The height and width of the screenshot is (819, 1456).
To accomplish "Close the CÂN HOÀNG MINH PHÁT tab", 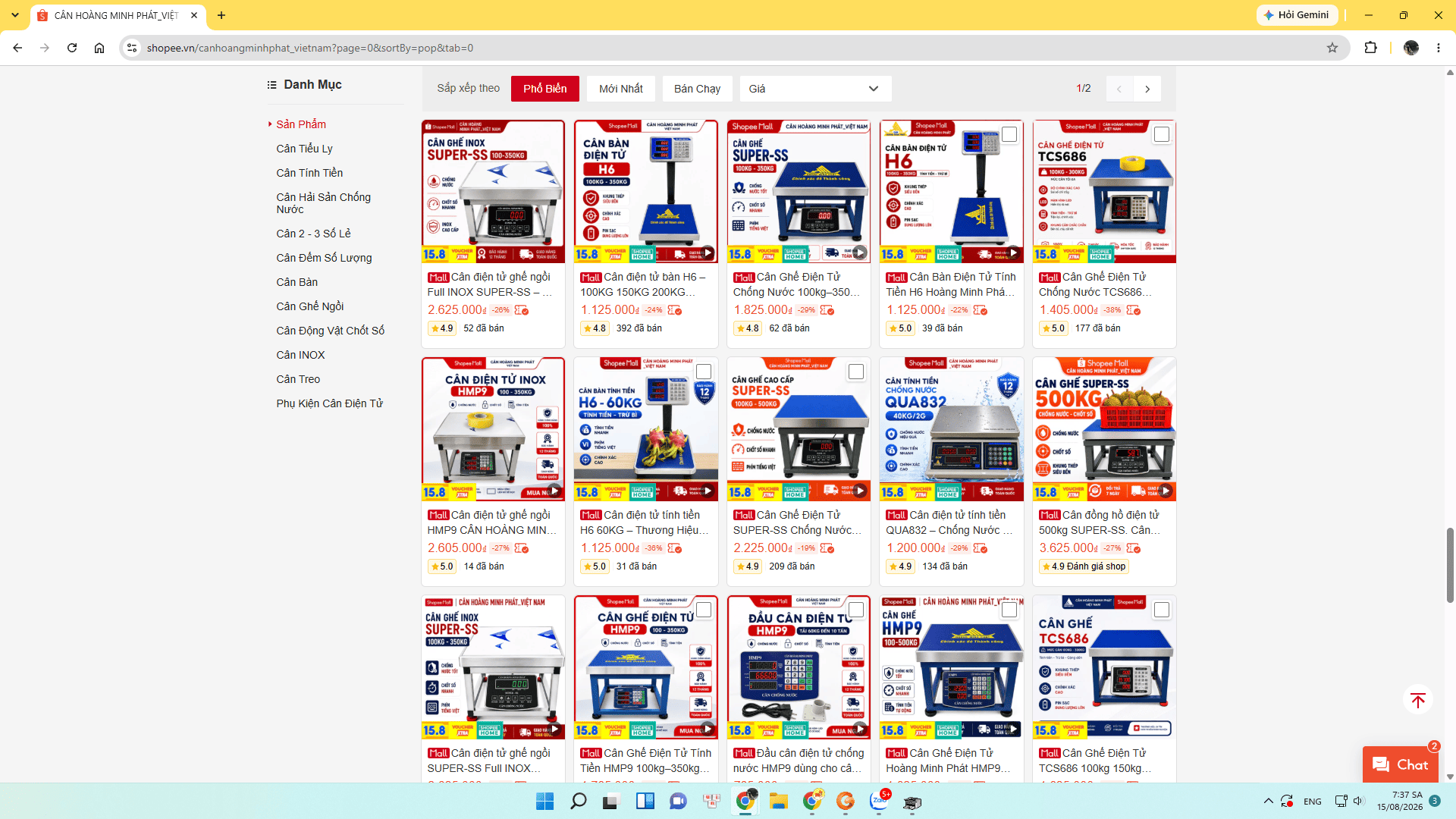I will [x=194, y=15].
